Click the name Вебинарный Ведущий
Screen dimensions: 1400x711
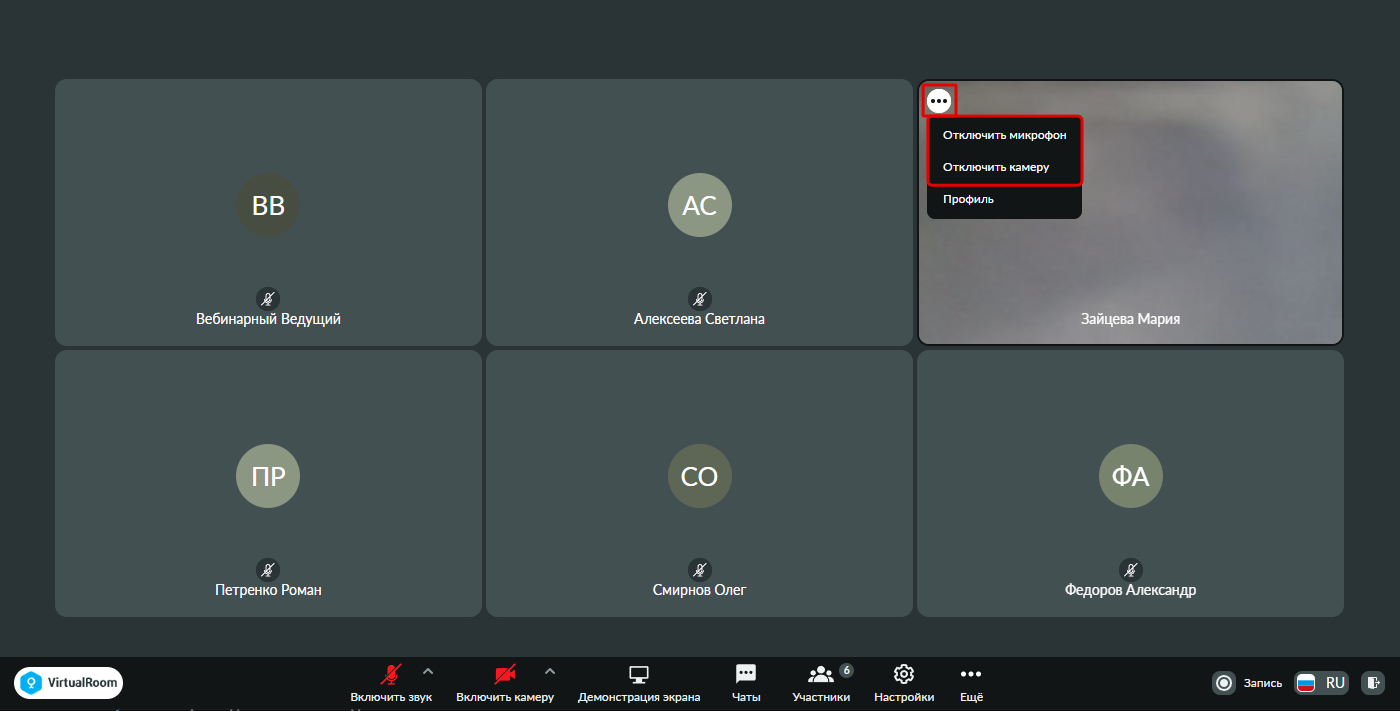click(x=268, y=320)
